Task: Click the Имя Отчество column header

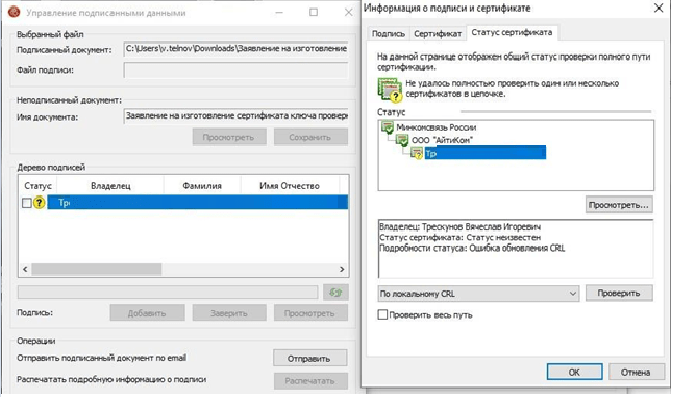Action: [290, 186]
